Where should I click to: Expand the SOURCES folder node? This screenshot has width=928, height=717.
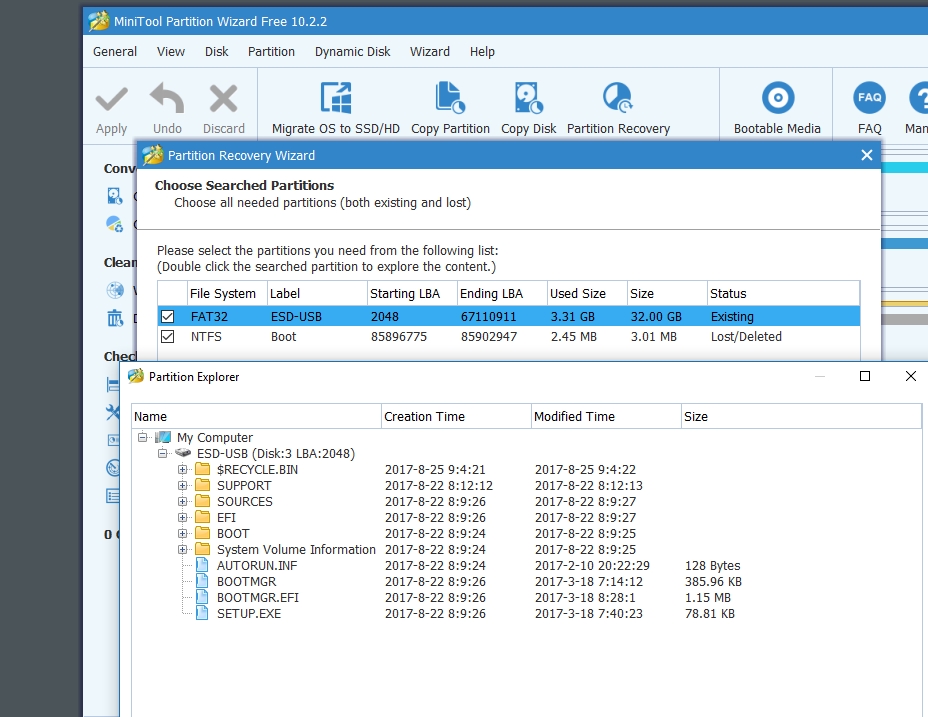tap(182, 501)
